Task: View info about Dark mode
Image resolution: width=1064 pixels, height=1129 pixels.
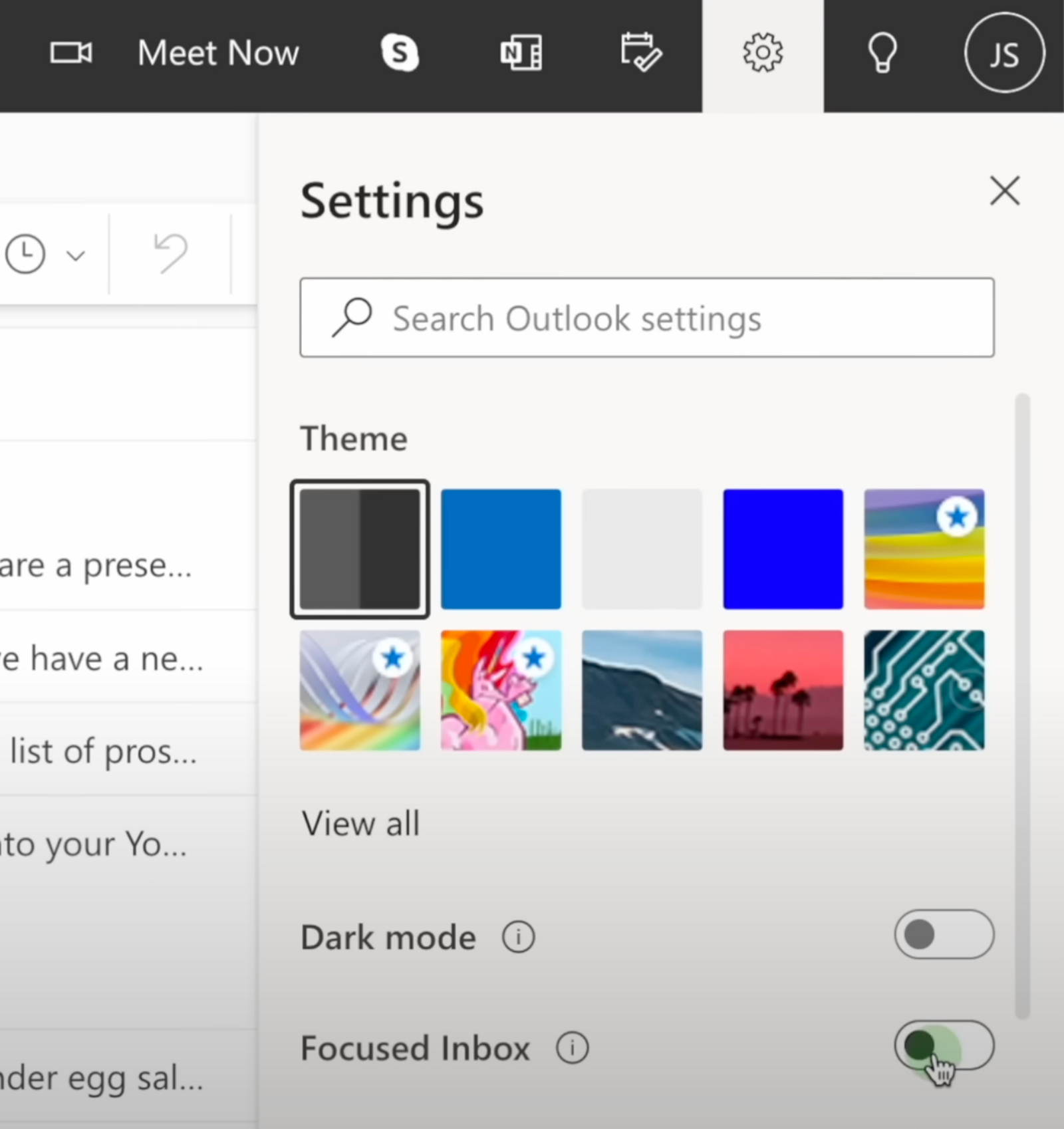Action: pos(517,937)
